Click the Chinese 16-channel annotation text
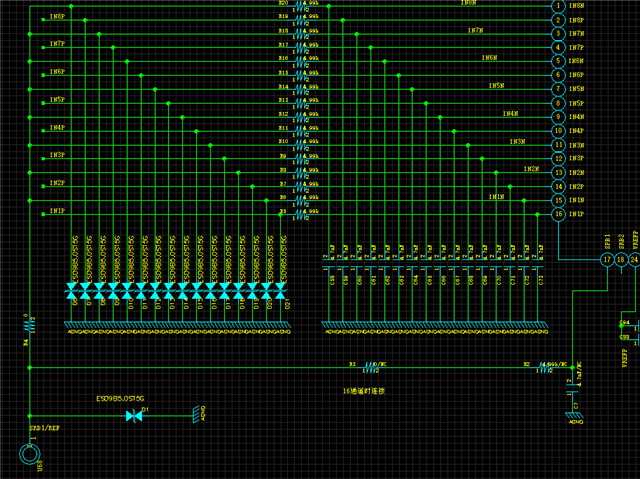 [364, 391]
